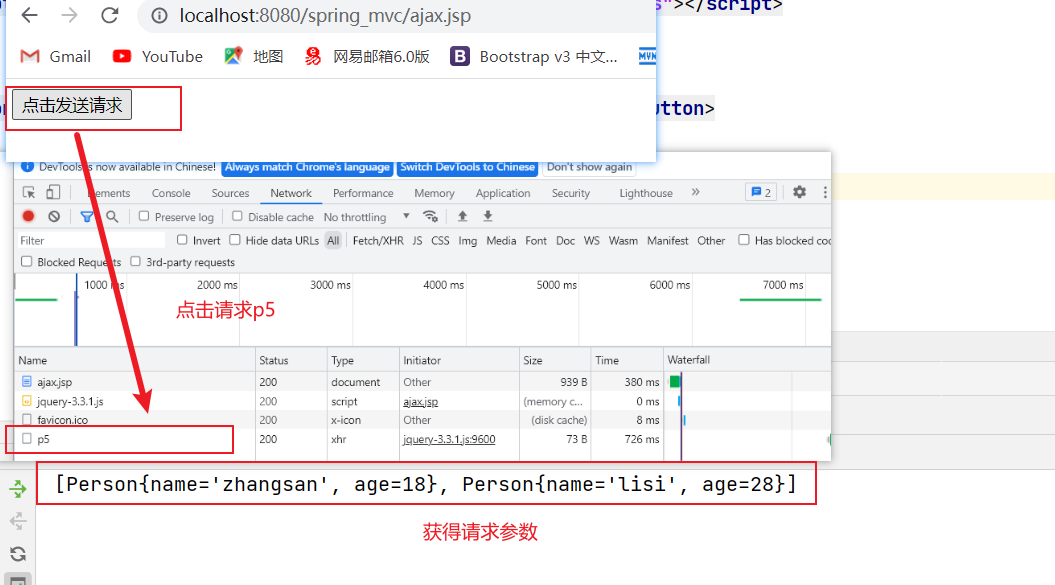
Task: Open the 地图 maps bookmark
Action: point(254,57)
